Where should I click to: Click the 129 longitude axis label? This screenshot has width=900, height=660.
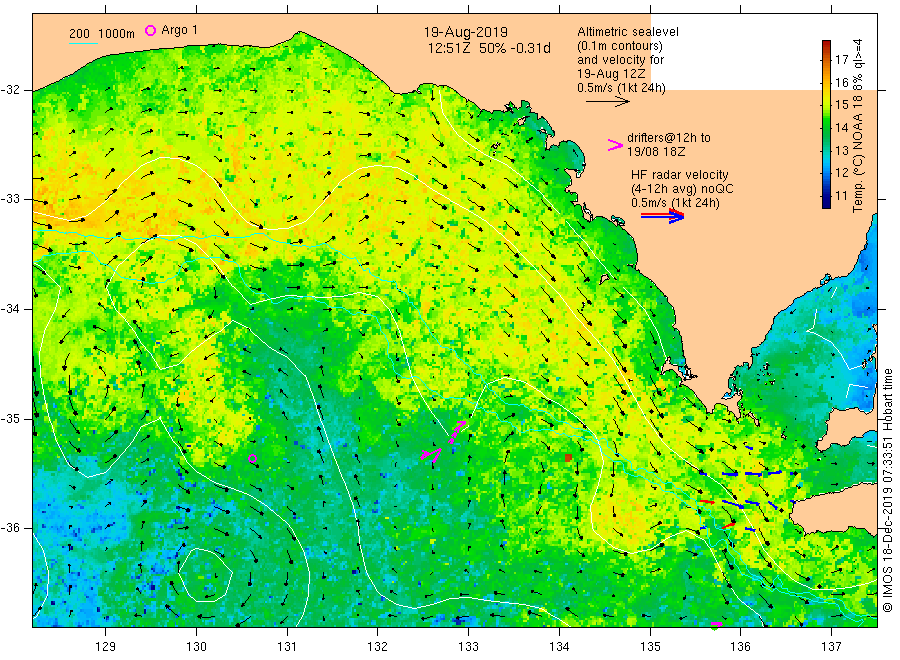106,647
